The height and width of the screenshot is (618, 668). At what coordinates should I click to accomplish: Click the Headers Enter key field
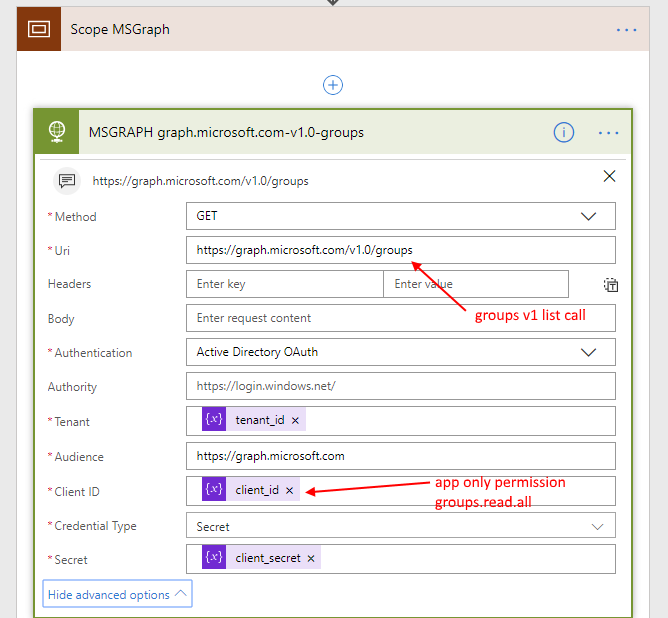pos(284,284)
